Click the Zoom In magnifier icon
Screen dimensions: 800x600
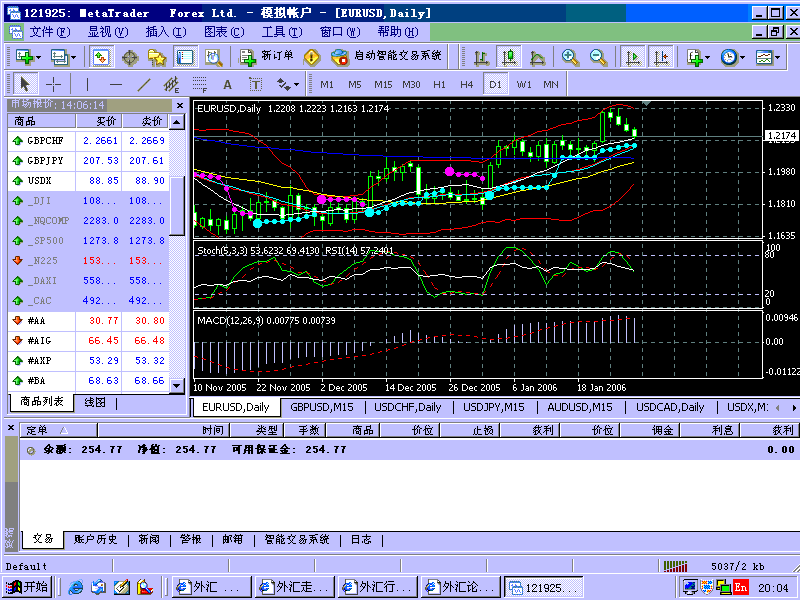(x=570, y=57)
